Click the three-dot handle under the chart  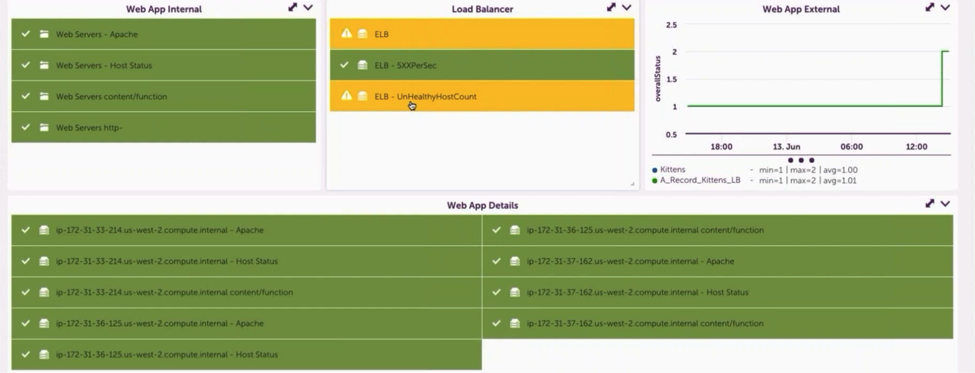(x=801, y=160)
